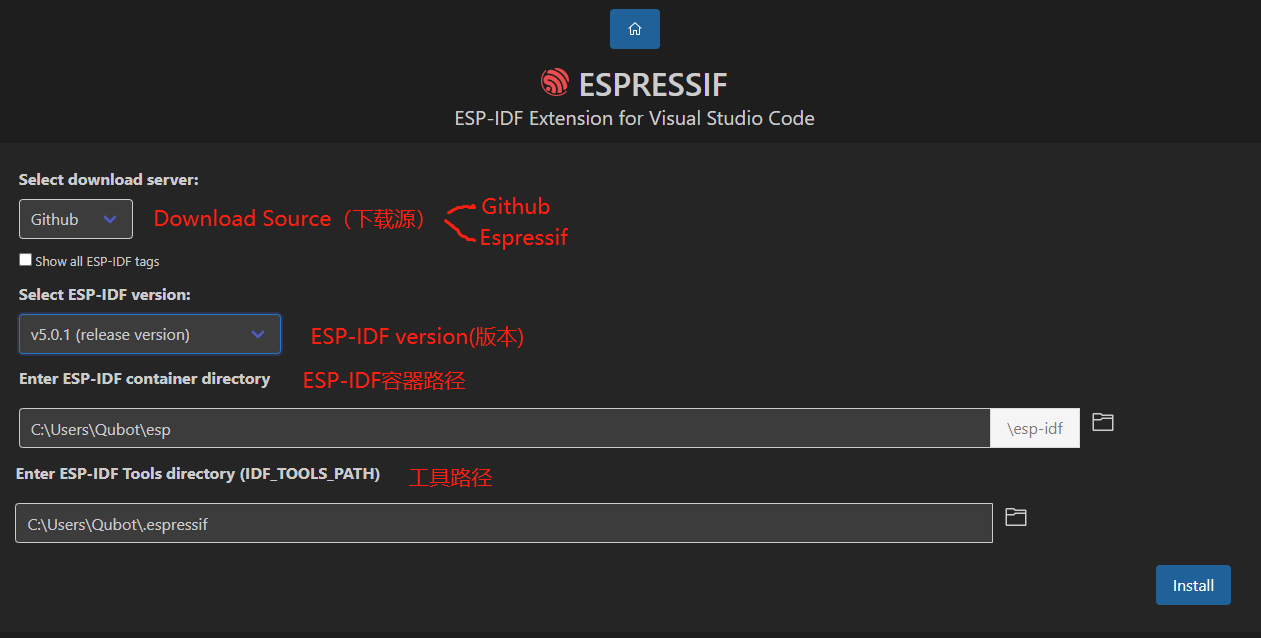
Task: Click the red "Download Source" annotation text
Action: pyautogui.click(x=242, y=219)
